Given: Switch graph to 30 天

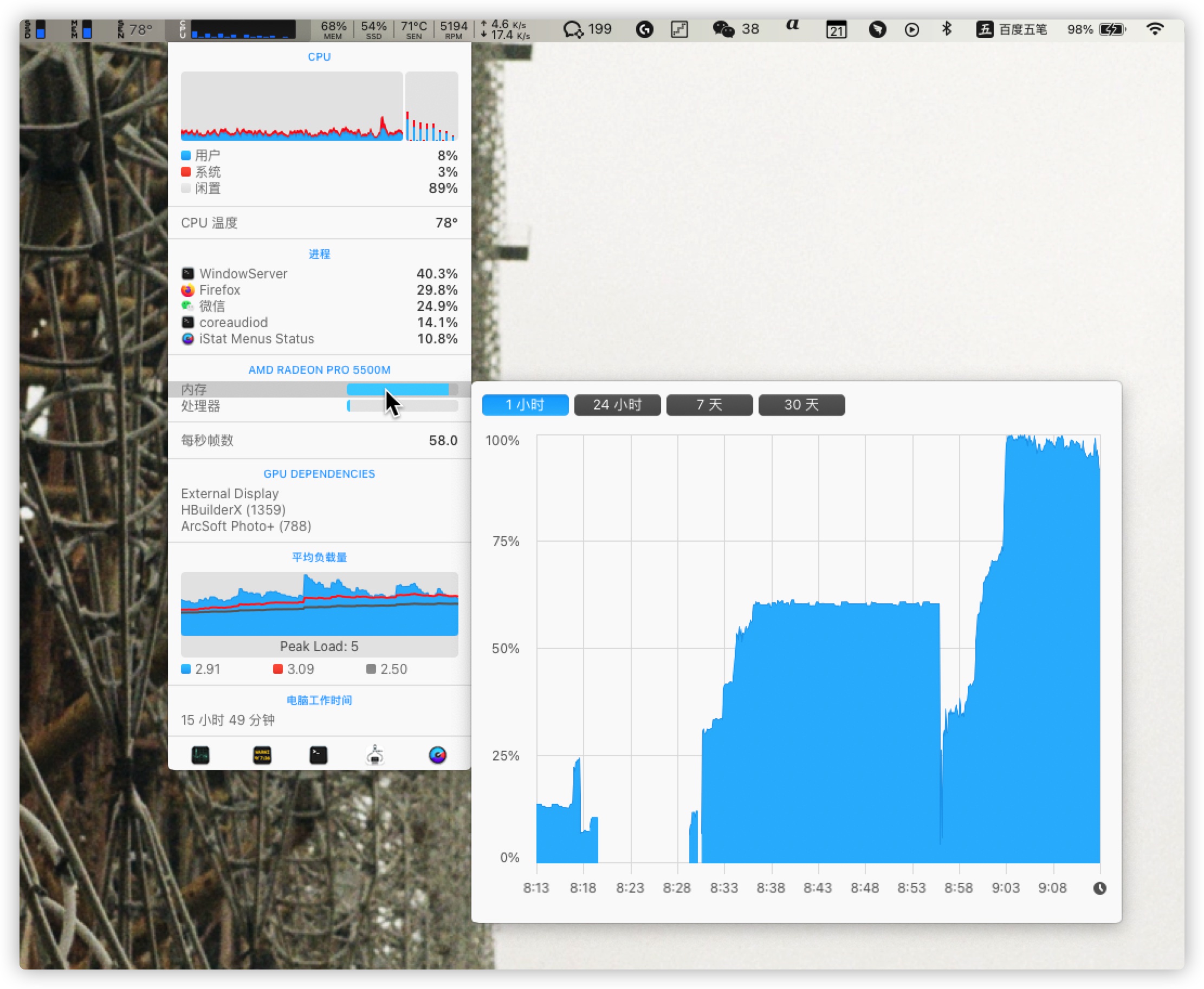Looking at the screenshot, I should pyautogui.click(x=801, y=405).
